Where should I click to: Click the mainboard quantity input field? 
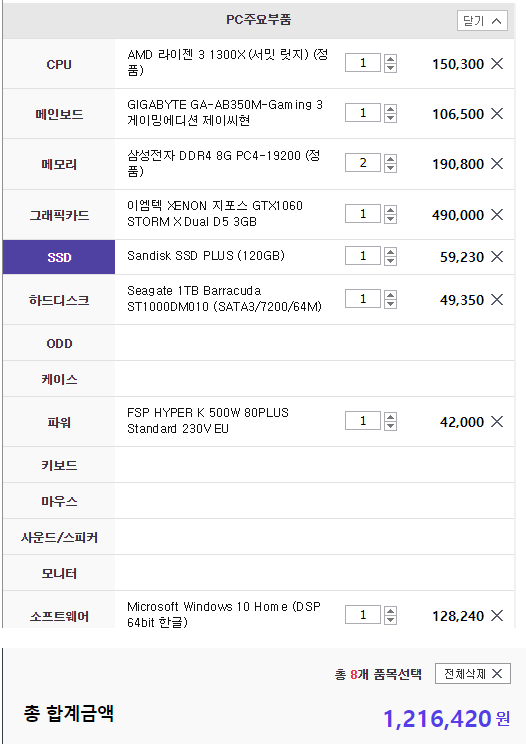click(x=363, y=113)
